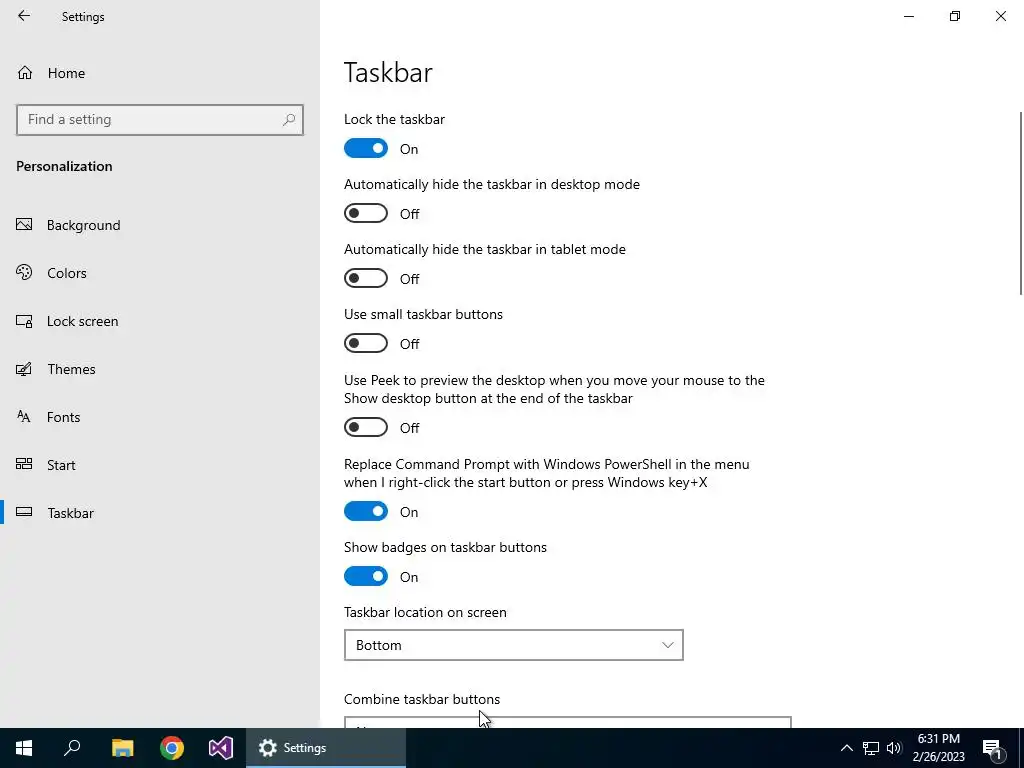Click the search magnifier in Find a setting
Screen dimensions: 1024x768
[x=289, y=120]
